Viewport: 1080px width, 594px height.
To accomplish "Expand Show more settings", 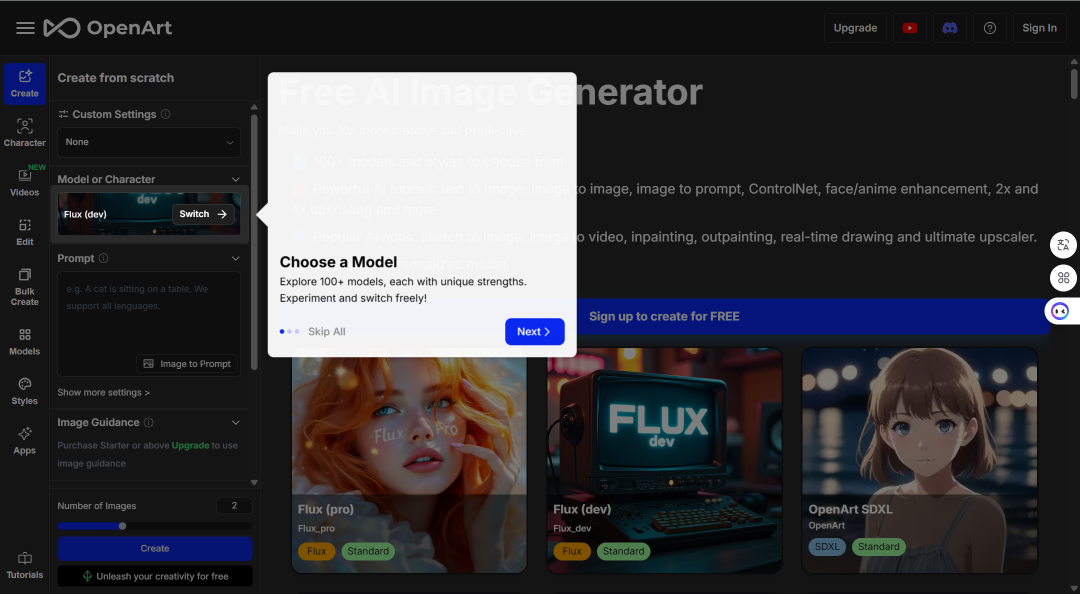I will tap(103, 392).
